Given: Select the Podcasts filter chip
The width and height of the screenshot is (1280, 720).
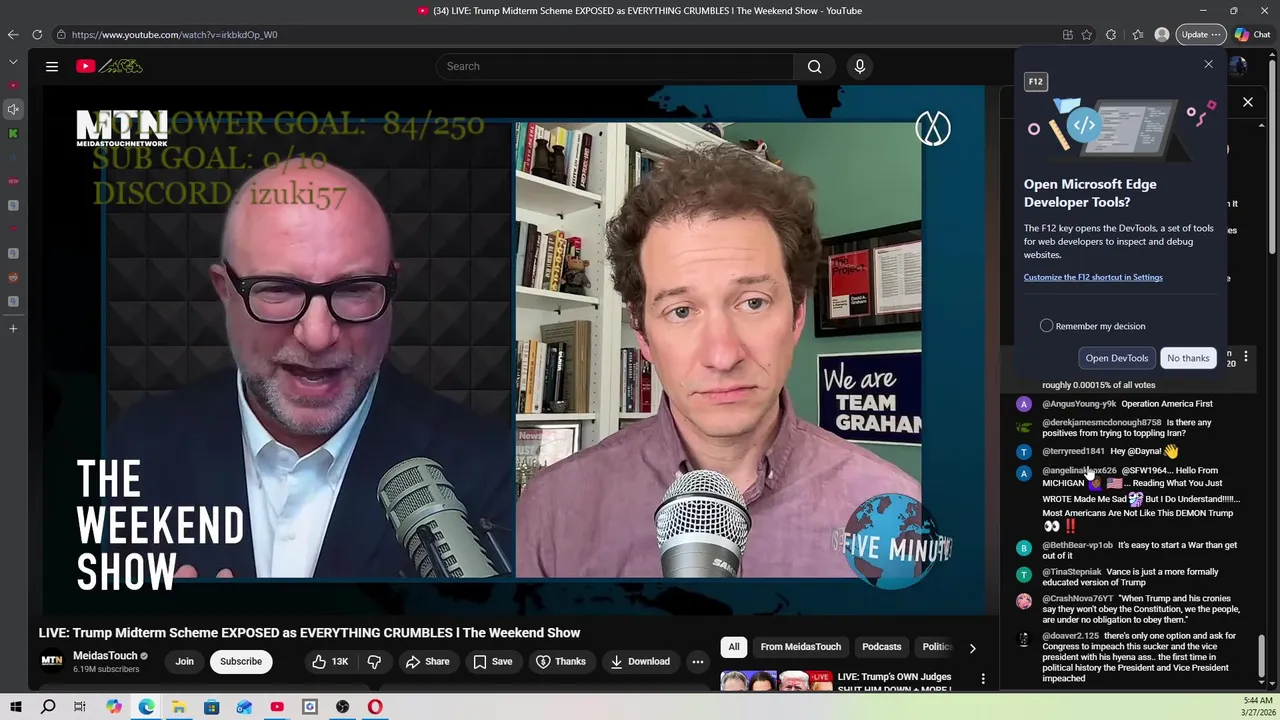Looking at the screenshot, I should [882, 647].
